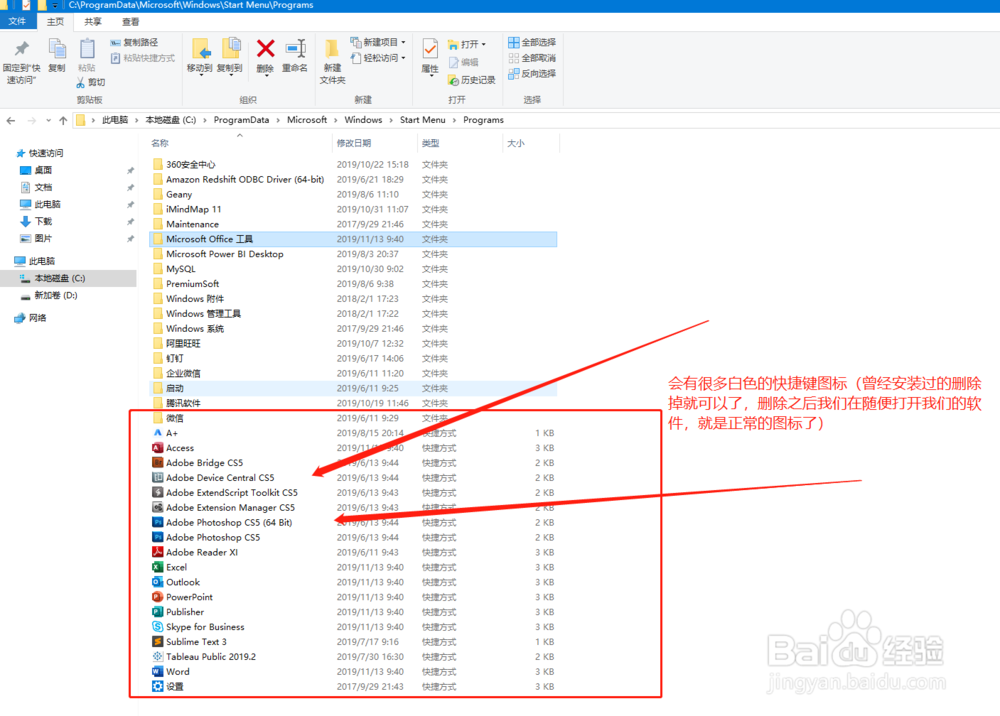Select the Skype for Business icon
This screenshot has width=1000, height=716.
tap(158, 627)
